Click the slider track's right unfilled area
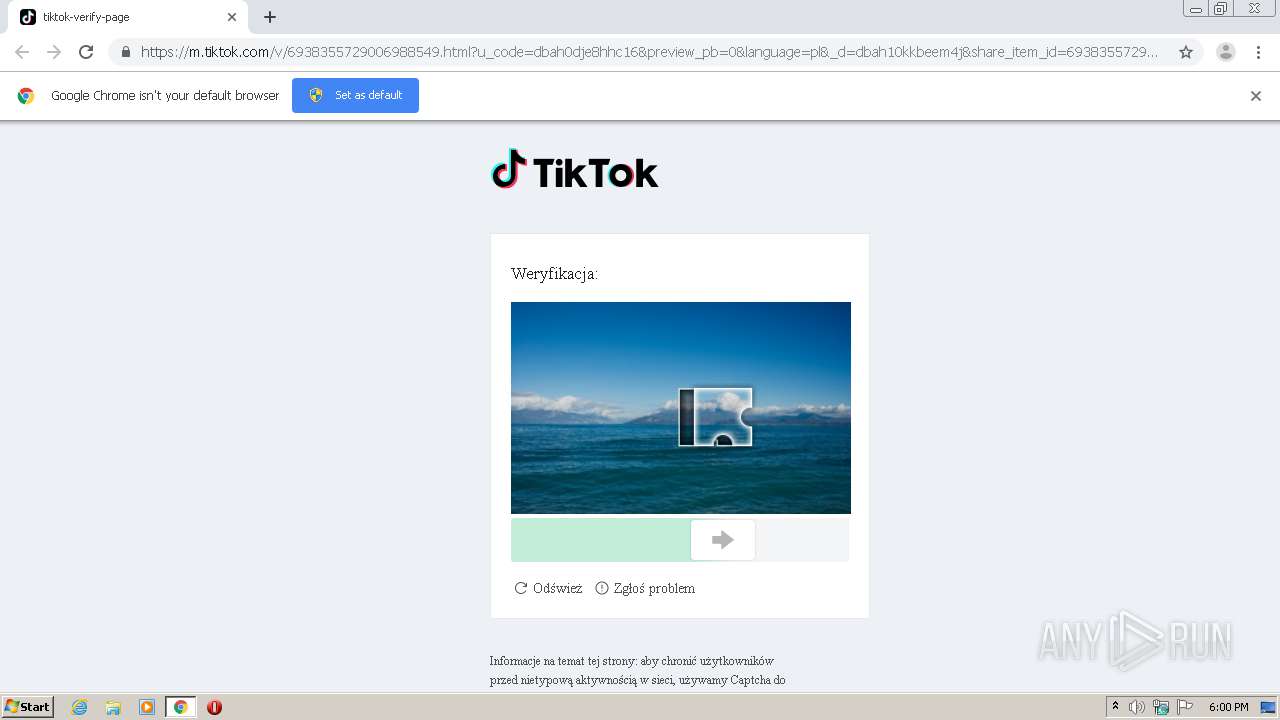Viewport: 1280px width, 720px height. (802, 540)
